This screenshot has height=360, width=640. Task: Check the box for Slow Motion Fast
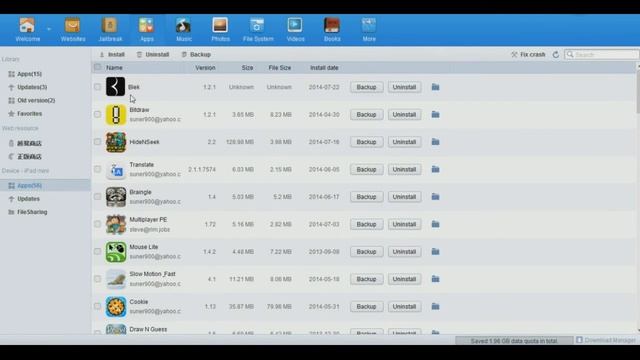(x=97, y=279)
